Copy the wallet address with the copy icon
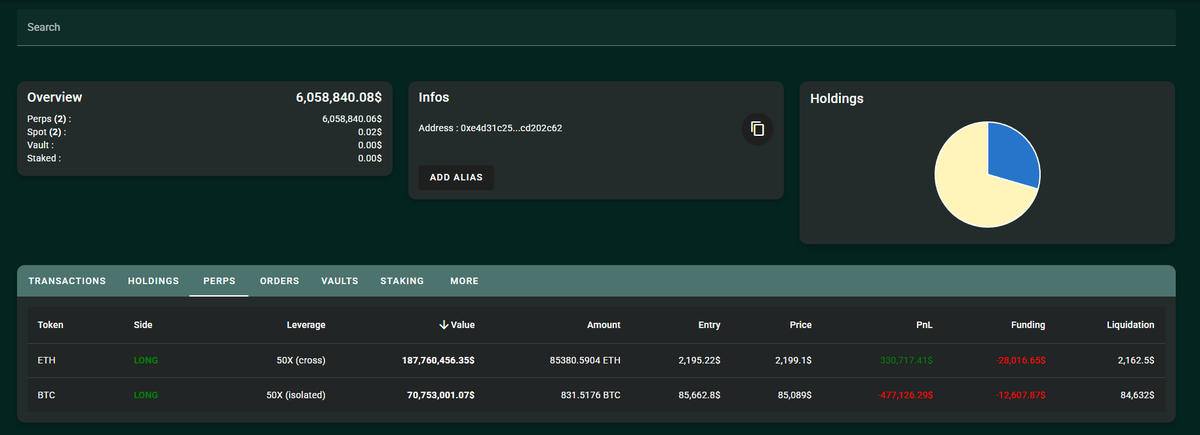Image resolution: width=1200 pixels, height=435 pixels. (757, 128)
